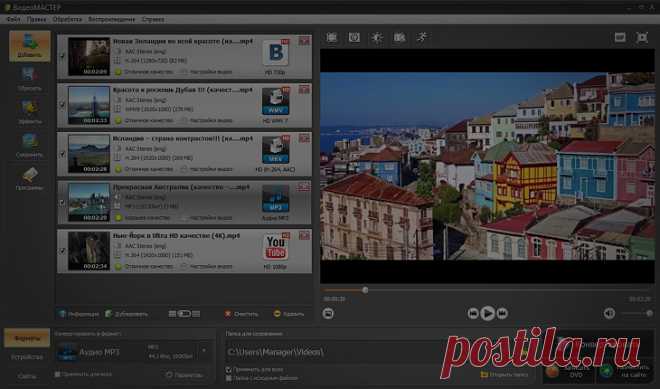The height and width of the screenshot is (389, 660).
Task: Uncheck the Нью-Йорк 4K video checkbox
Action: pos(63,251)
